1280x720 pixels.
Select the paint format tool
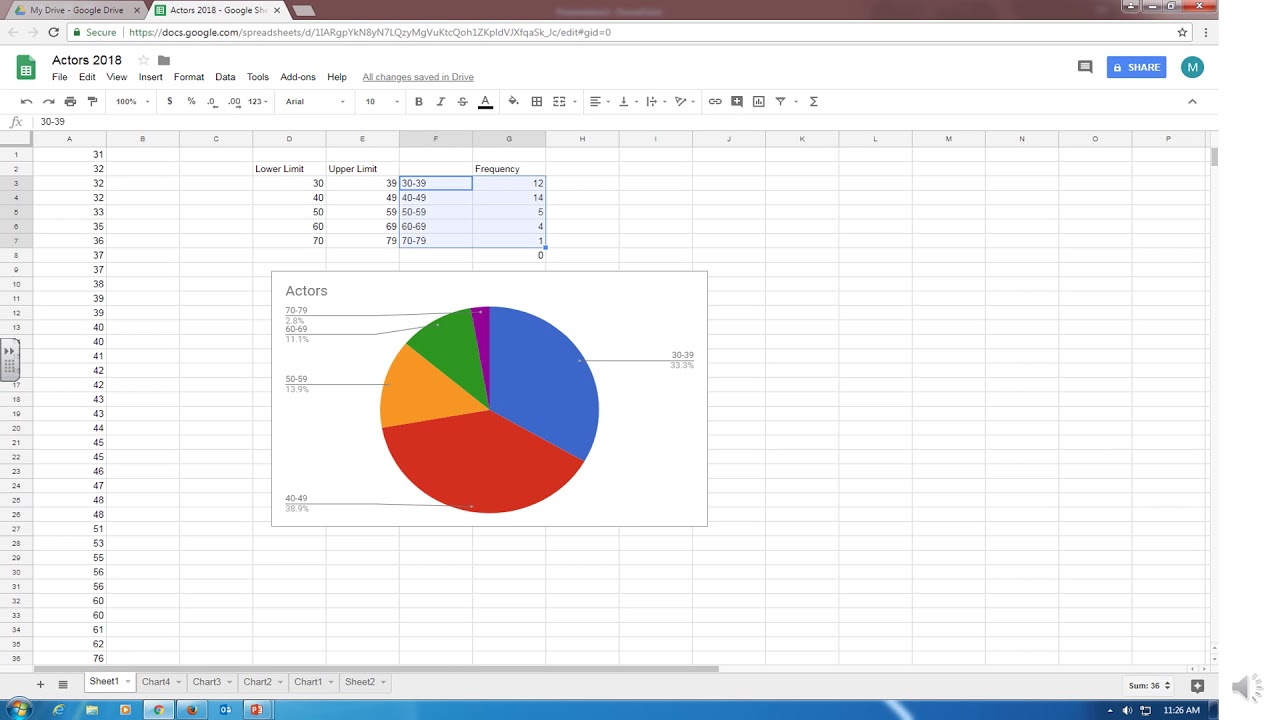tap(92, 101)
